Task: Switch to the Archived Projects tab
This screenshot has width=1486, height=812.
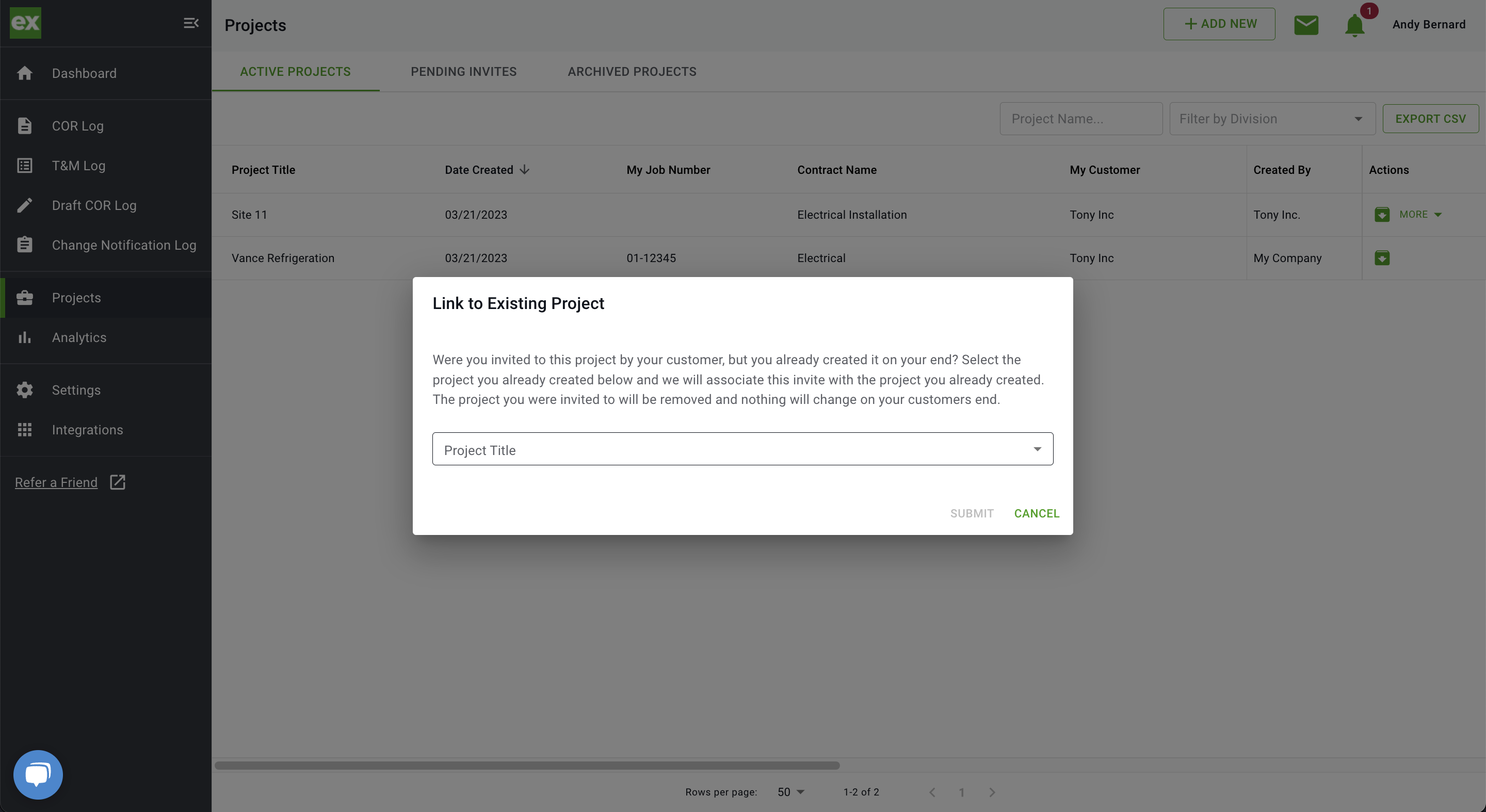Action: (632, 72)
